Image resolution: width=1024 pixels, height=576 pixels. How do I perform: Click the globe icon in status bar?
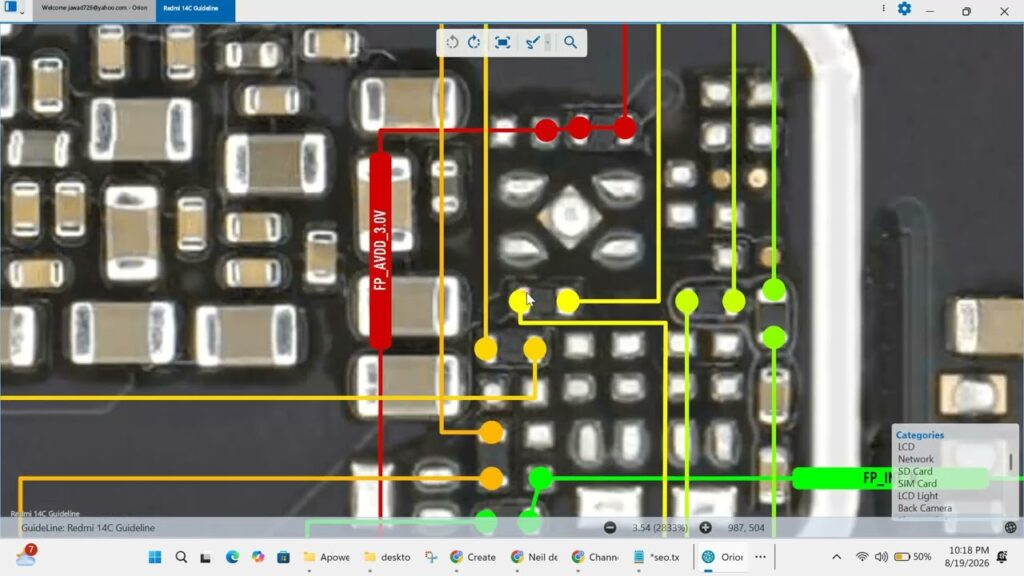click(1010, 528)
